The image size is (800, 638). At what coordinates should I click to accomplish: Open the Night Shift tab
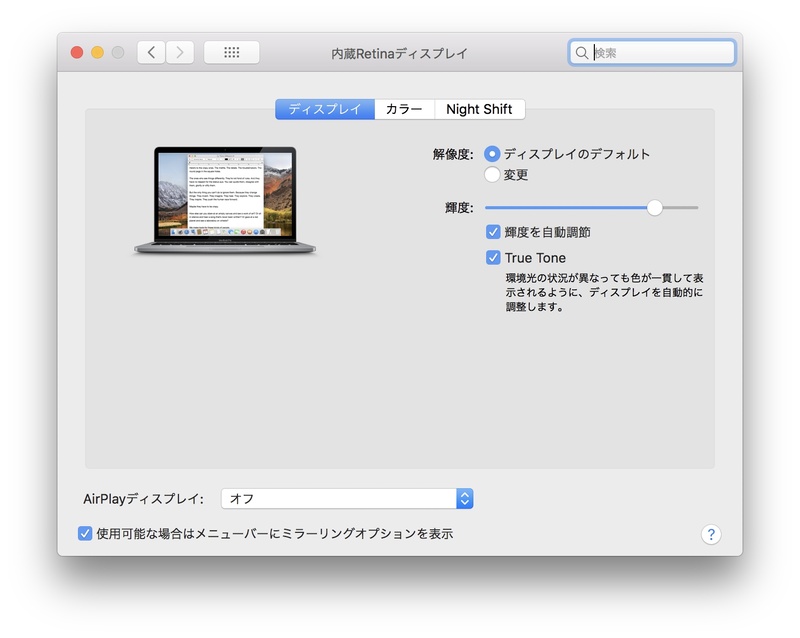(480, 109)
